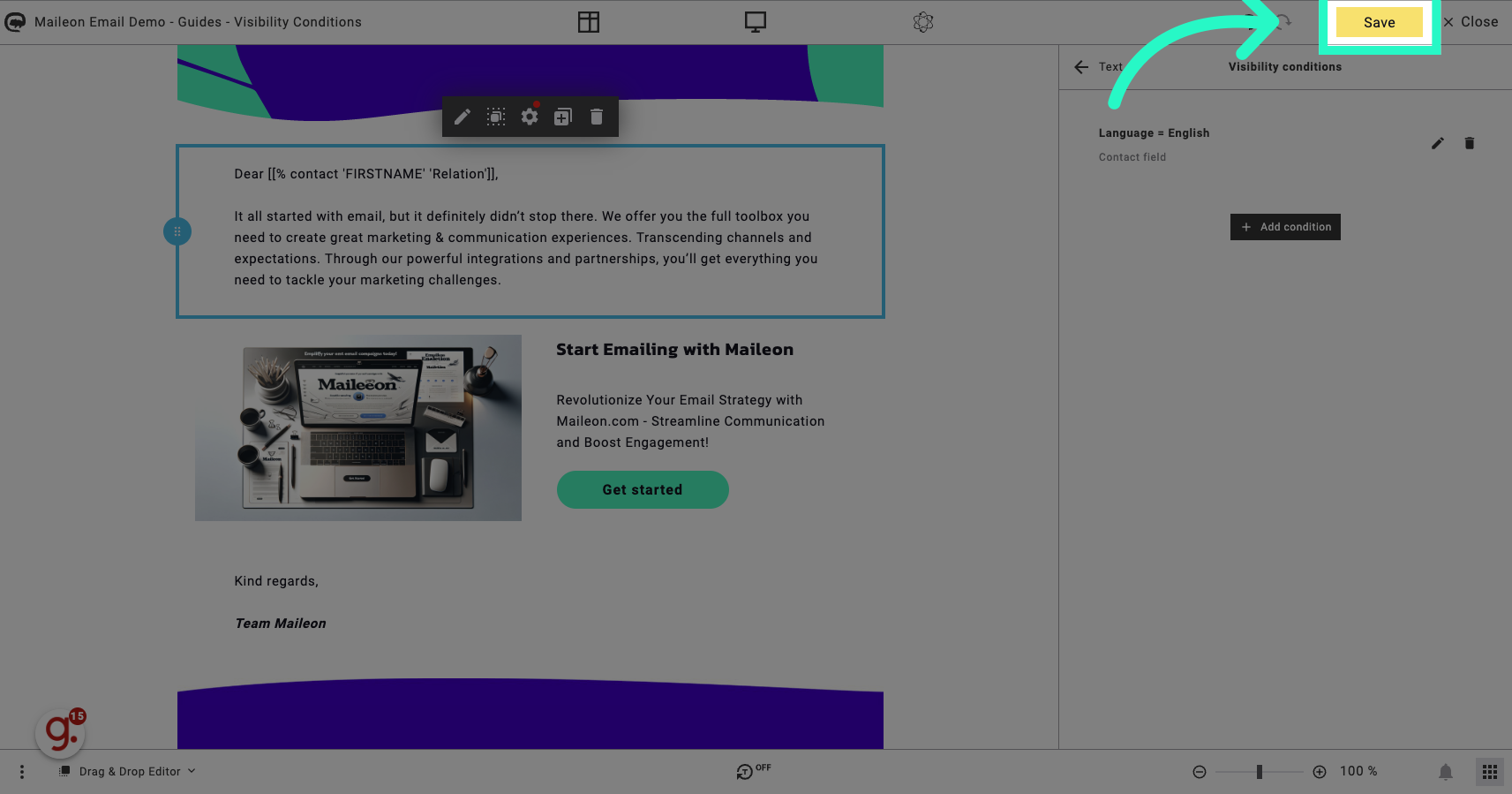Click the Revolutionize Your Email Strategy paragraph
The image size is (1512, 794).
[x=690, y=421]
